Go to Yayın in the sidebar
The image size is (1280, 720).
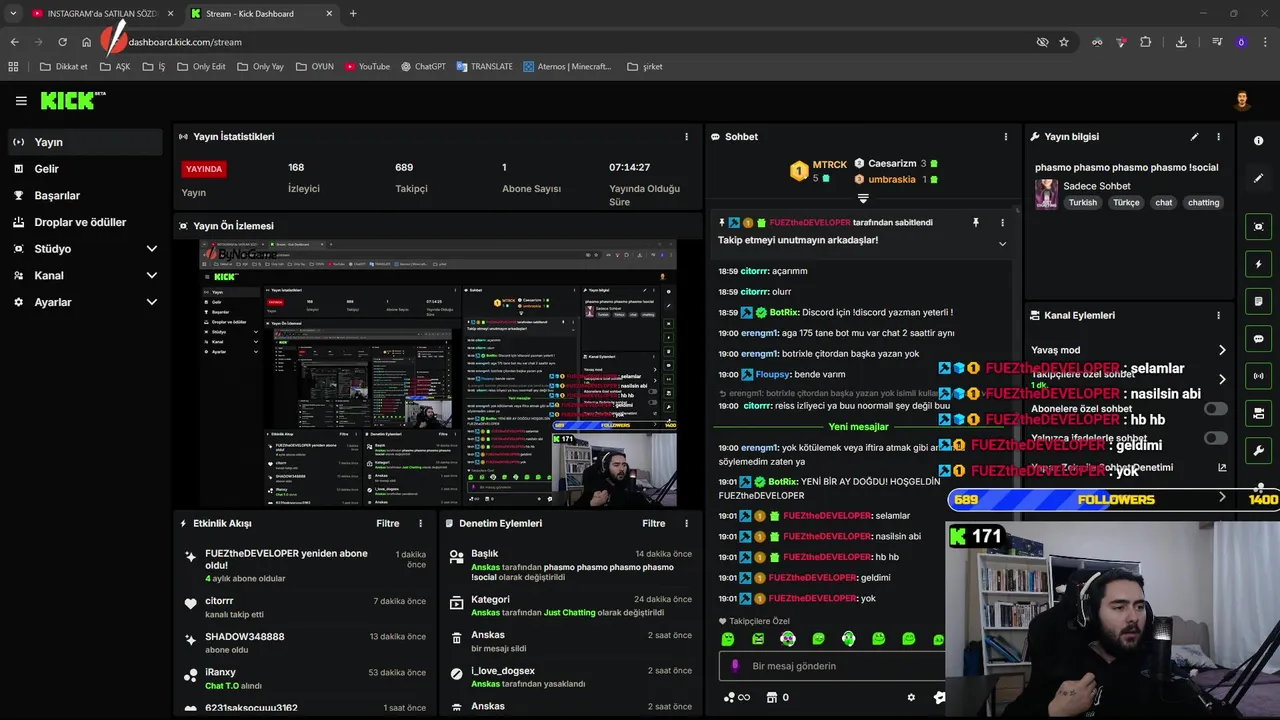coord(85,142)
